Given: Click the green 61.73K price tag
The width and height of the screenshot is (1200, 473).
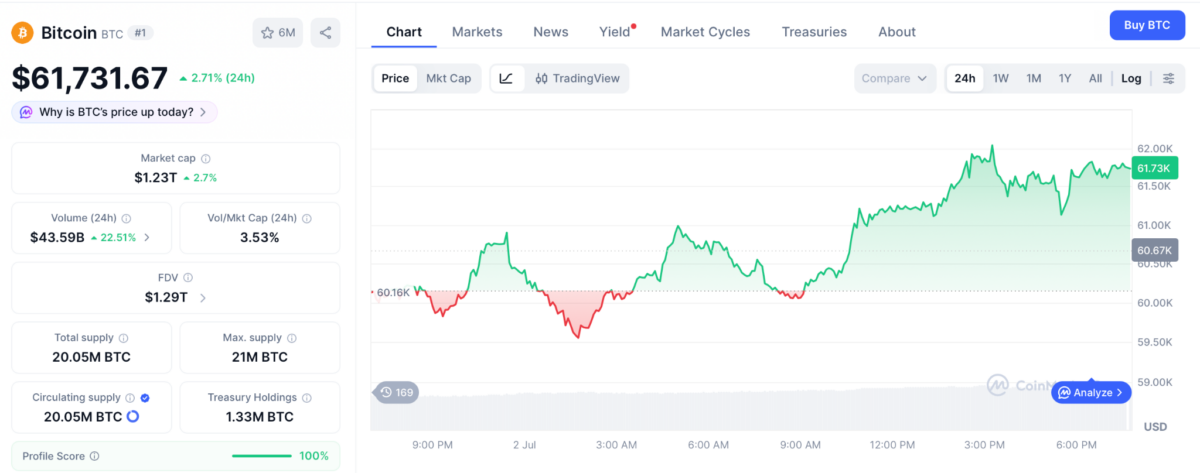Looking at the screenshot, I should 1155,168.
